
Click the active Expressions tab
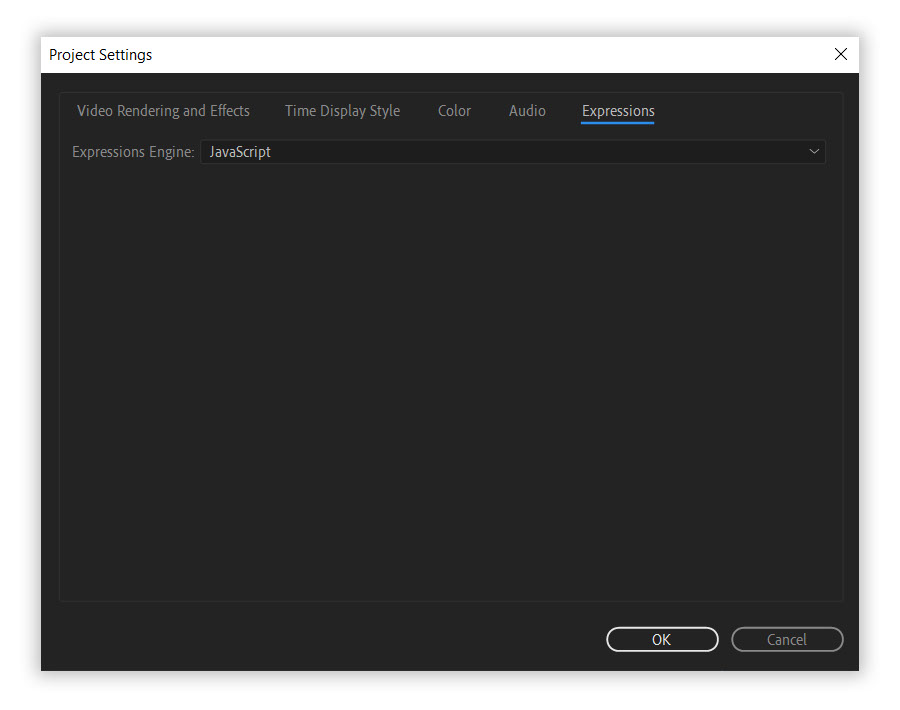pyautogui.click(x=618, y=111)
